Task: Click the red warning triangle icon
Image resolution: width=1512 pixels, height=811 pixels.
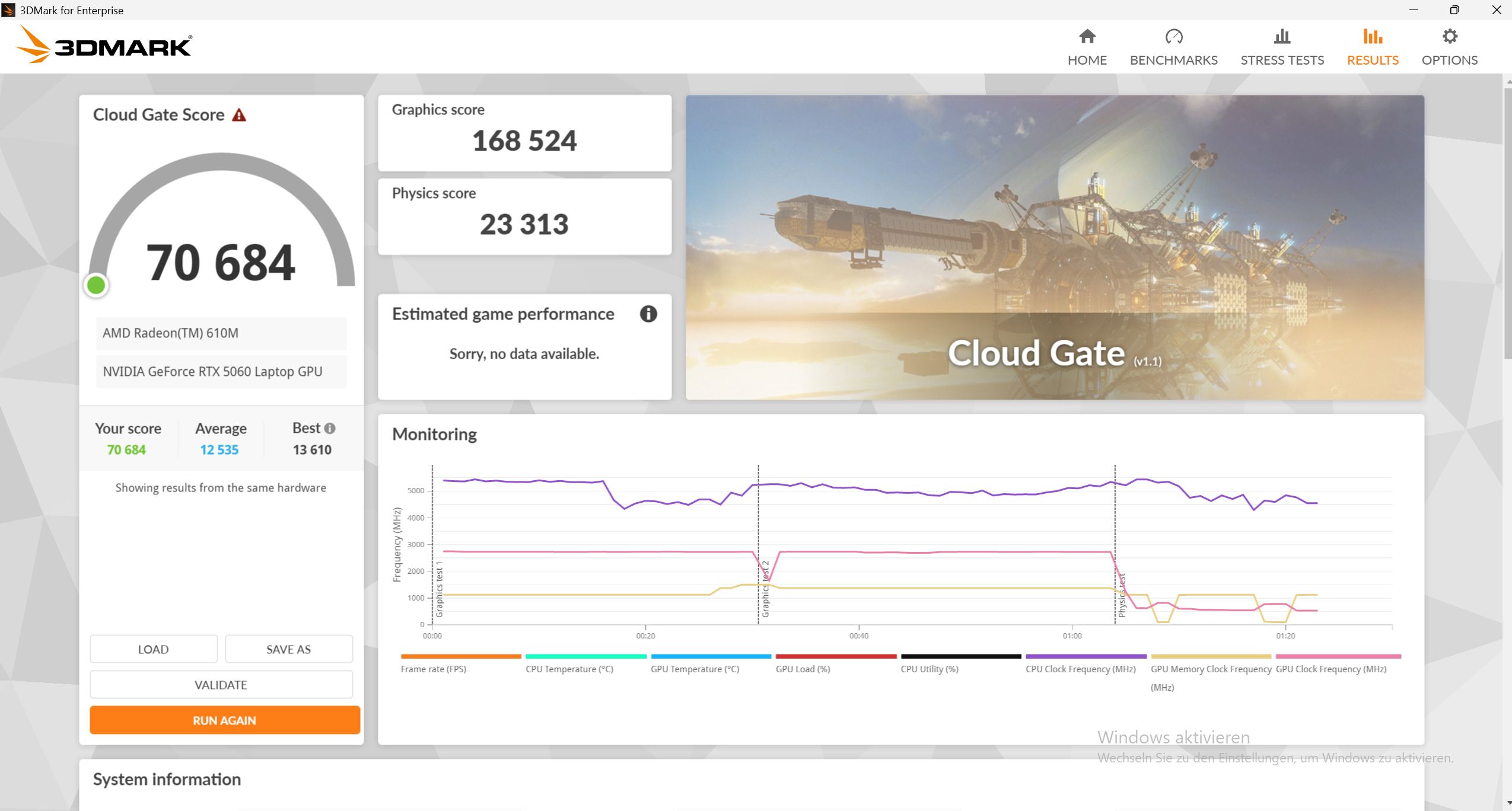Action: point(239,115)
